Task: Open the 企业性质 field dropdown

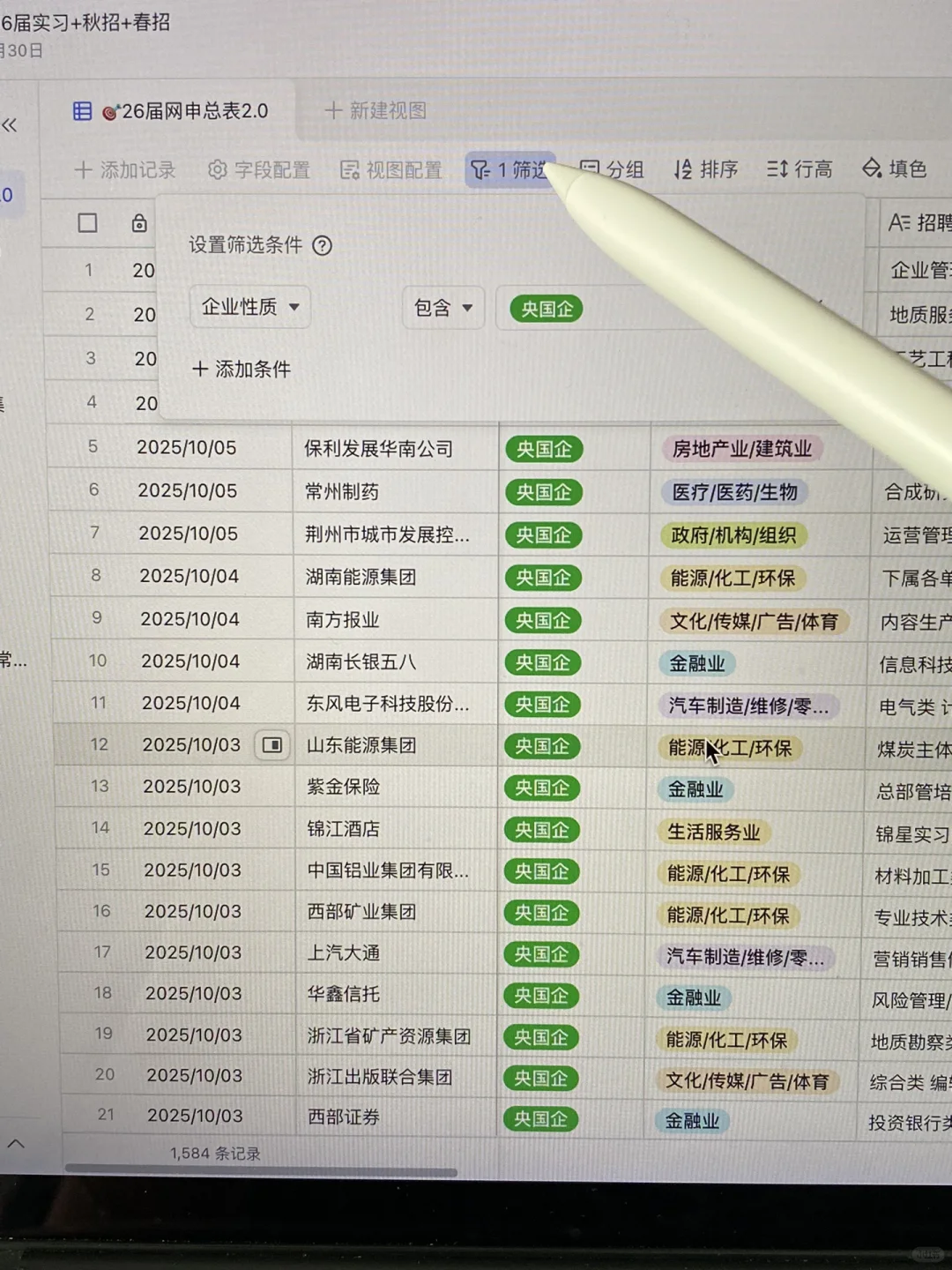Action: [x=250, y=307]
